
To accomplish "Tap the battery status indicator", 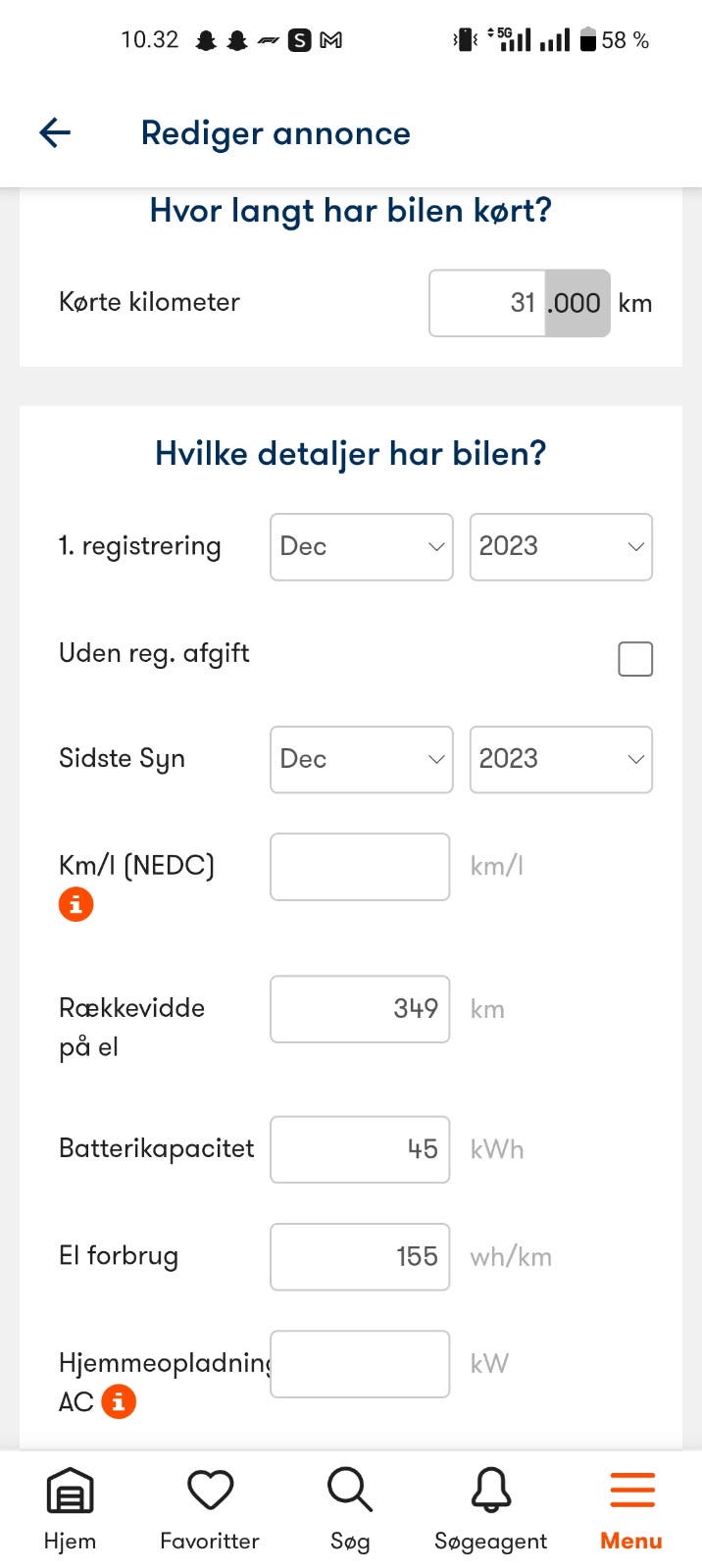I will pyautogui.click(x=588, y=40).
